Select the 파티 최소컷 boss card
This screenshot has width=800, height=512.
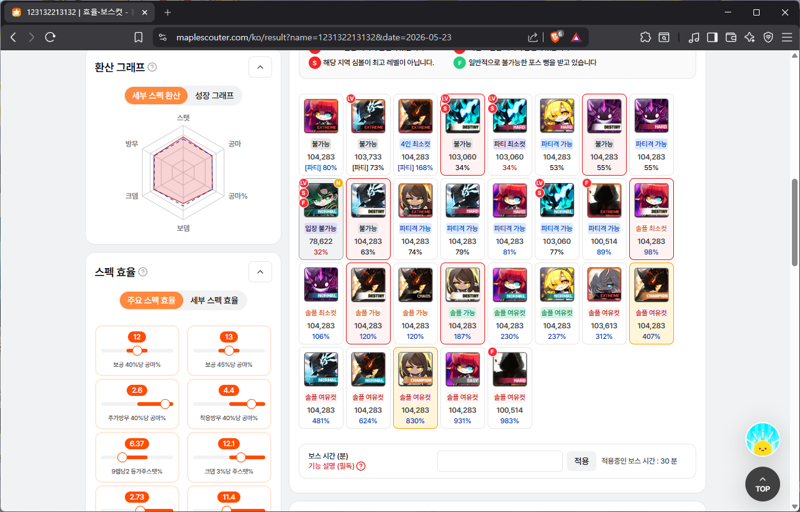tap(510, 135)
